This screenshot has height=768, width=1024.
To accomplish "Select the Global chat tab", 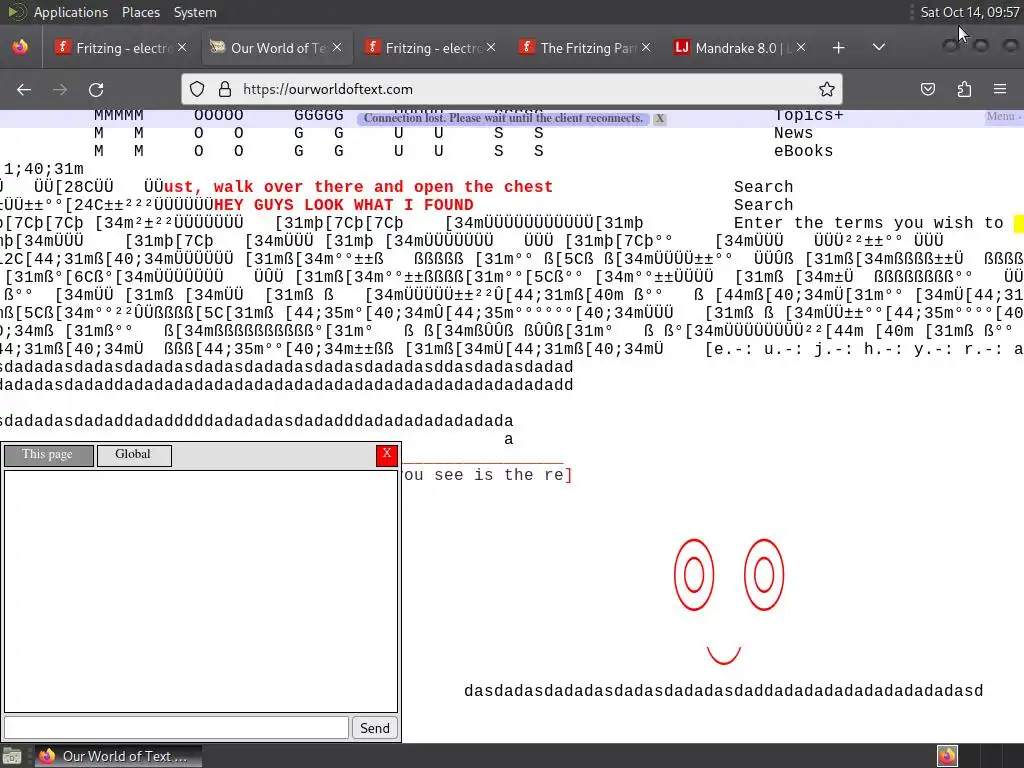I will coord(134,455).
